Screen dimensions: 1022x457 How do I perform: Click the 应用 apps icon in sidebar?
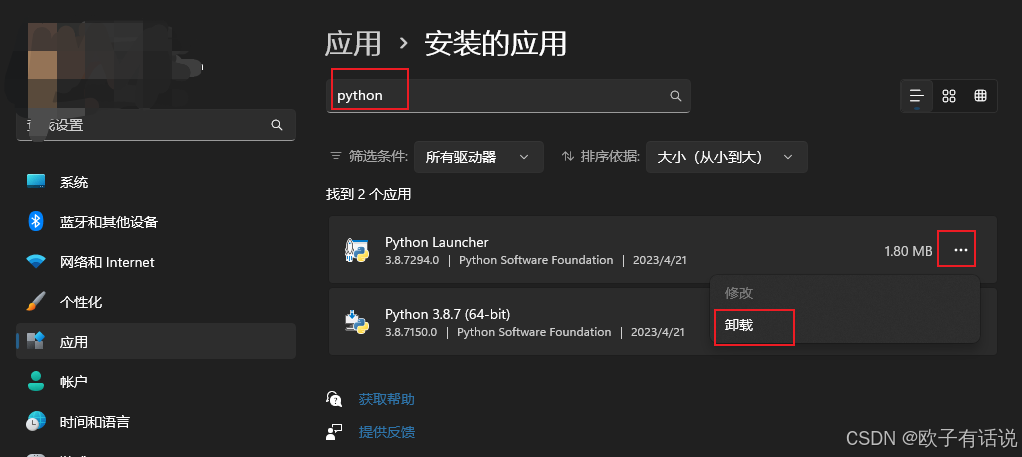click(x=36, y=342)
